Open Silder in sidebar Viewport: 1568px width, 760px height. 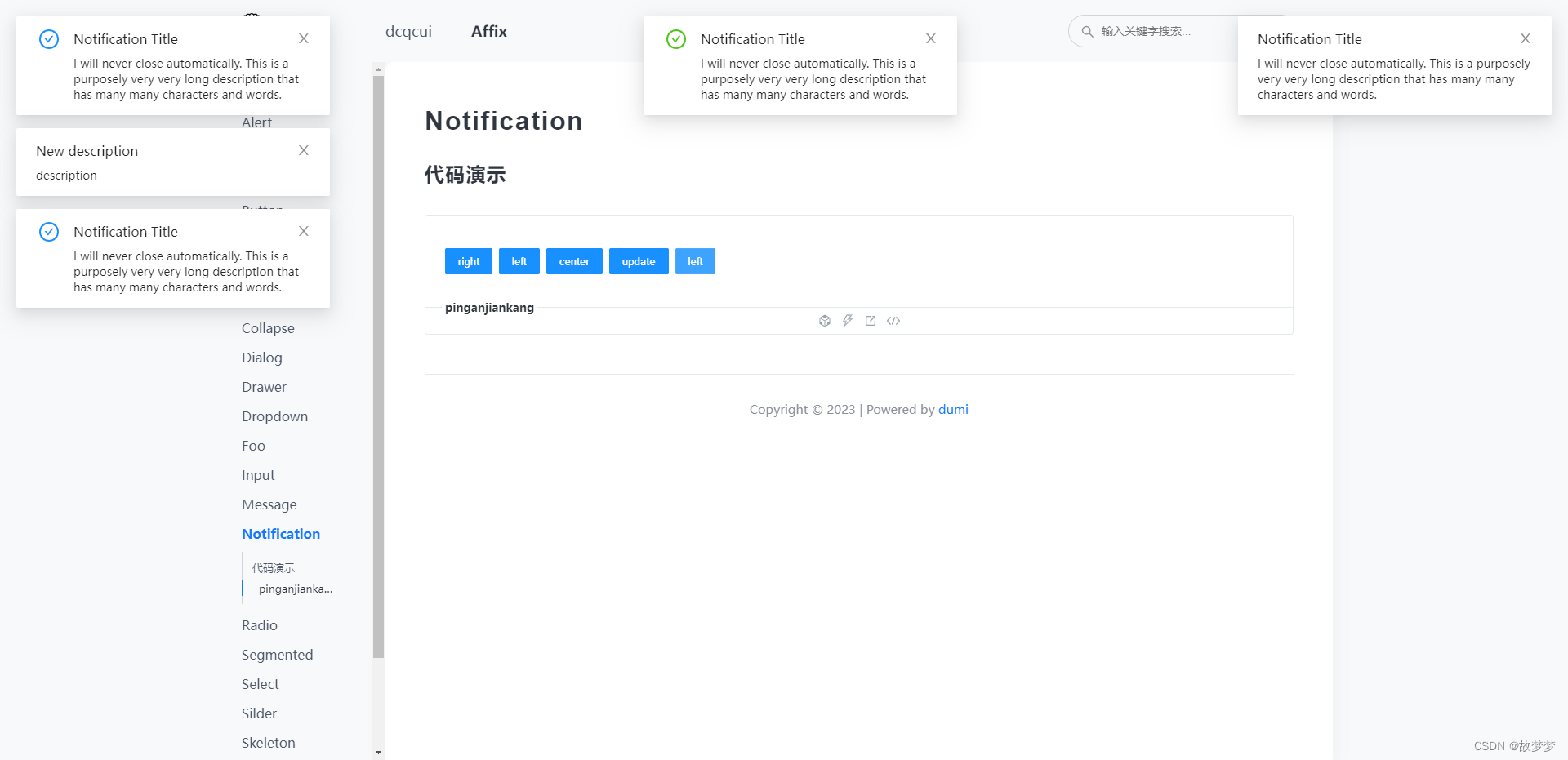(259, 713)
